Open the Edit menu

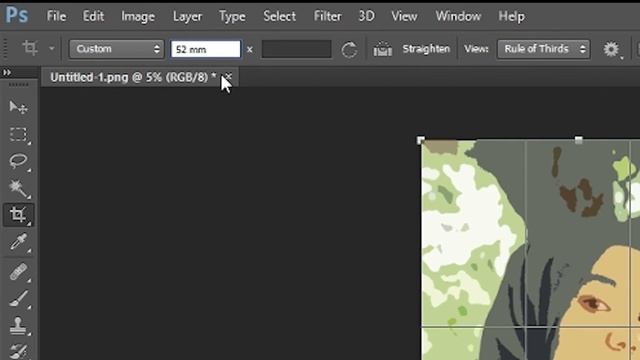(93, 16)
